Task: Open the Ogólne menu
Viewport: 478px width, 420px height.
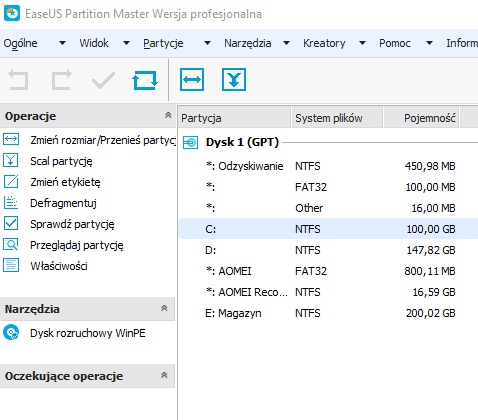Action: click(x=20, y=43)
